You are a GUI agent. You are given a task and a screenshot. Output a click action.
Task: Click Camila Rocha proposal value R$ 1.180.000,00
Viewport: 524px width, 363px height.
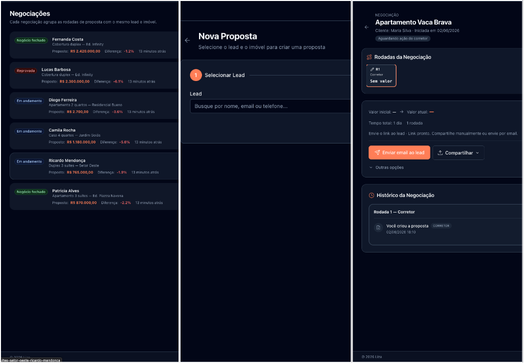click(81, 142)
